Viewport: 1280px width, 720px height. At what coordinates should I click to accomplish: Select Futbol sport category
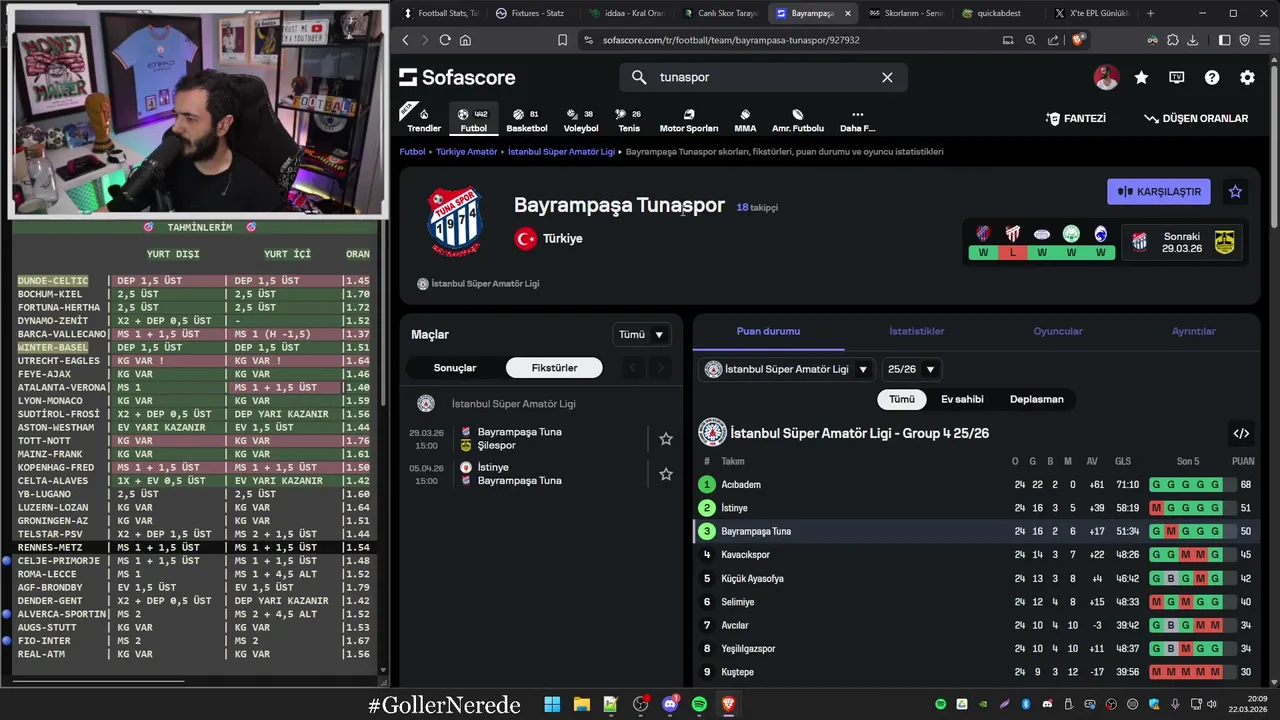(474, 119)
